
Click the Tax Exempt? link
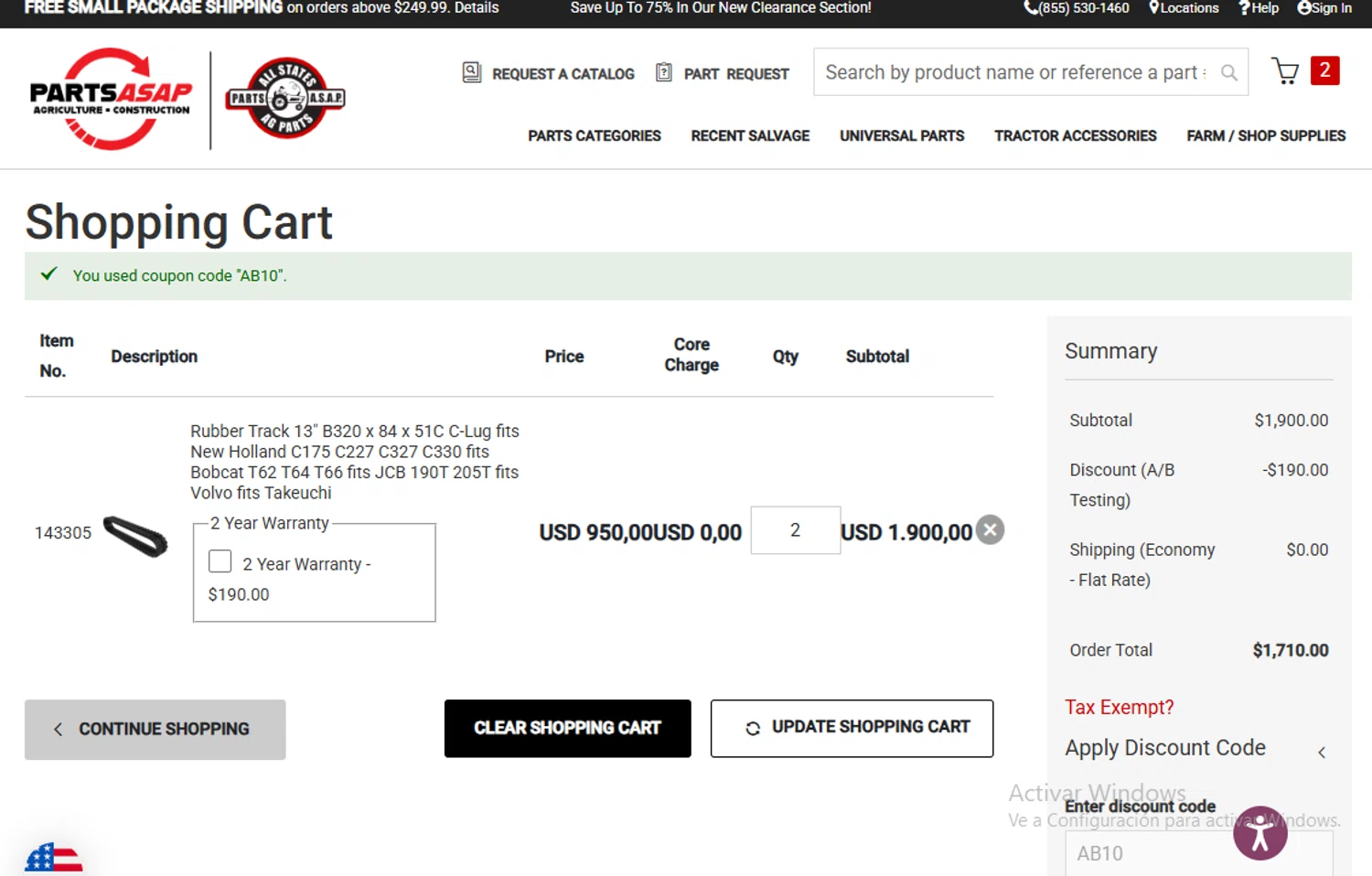click(1119, 708)
